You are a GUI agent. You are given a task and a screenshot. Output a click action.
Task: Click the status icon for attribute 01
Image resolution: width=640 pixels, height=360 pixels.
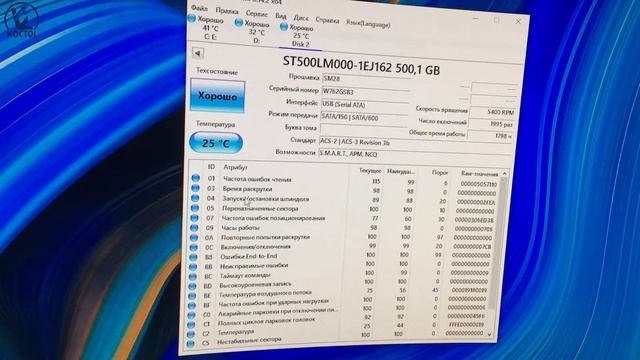click(x=196, y=178)
